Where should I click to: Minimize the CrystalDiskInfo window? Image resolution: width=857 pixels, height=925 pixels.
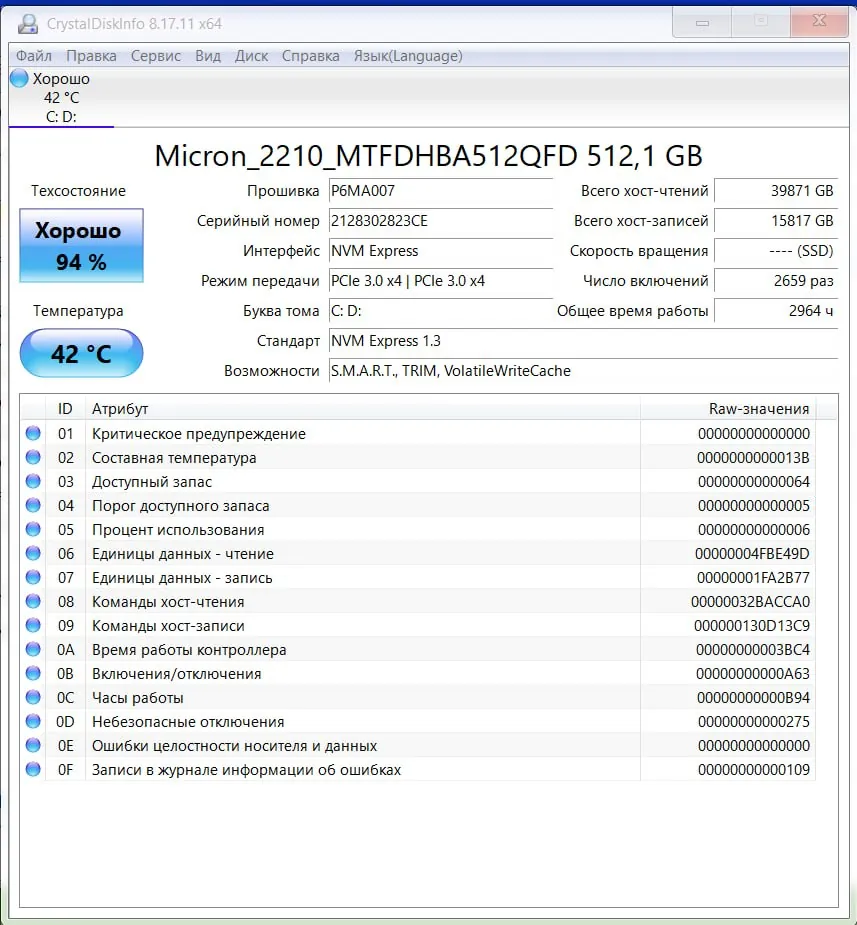[702, 22]
